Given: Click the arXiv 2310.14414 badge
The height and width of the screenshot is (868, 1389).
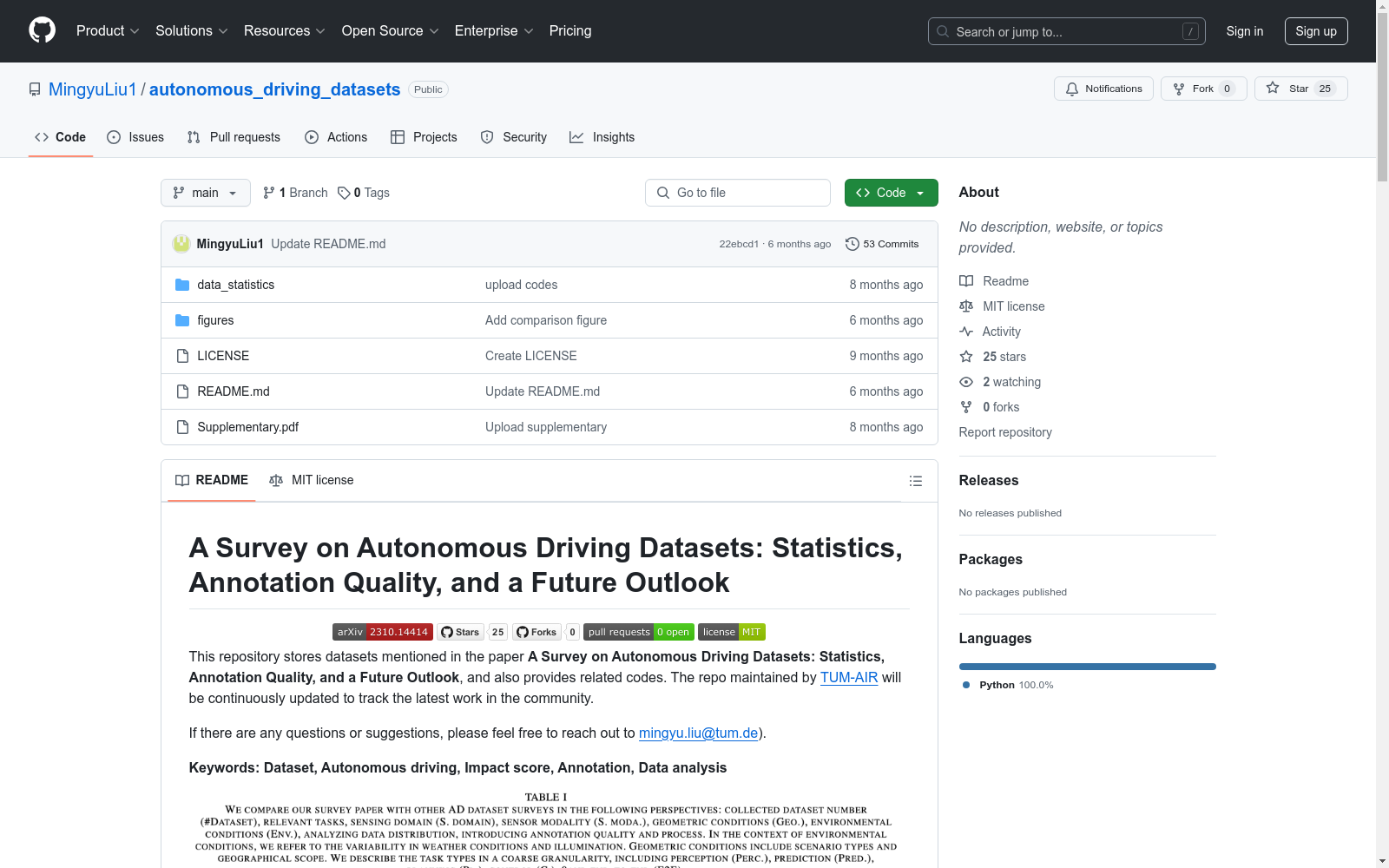Looking at the screenshot, I should pos(382,632).
